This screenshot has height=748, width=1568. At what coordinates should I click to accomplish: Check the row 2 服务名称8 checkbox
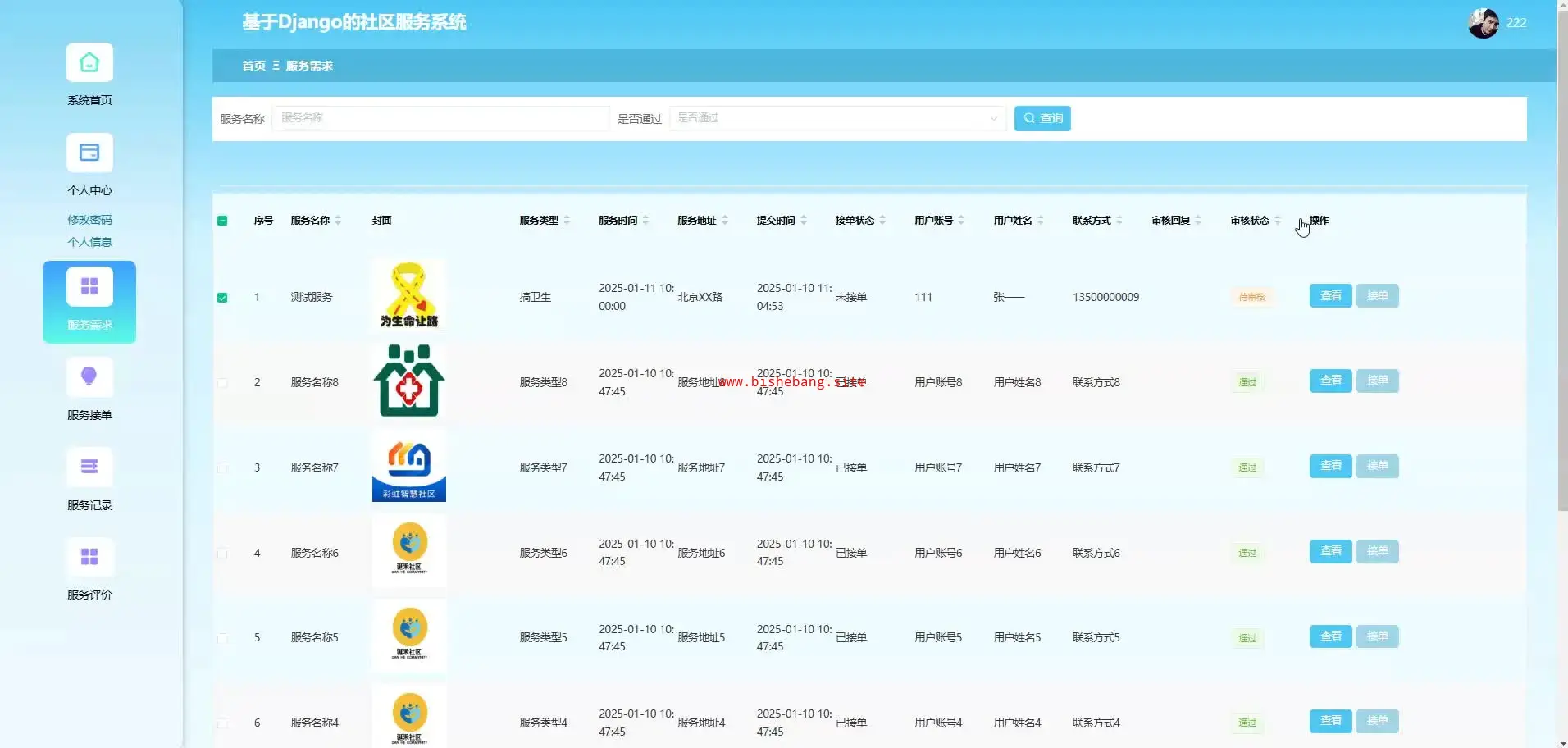(222, 383)
